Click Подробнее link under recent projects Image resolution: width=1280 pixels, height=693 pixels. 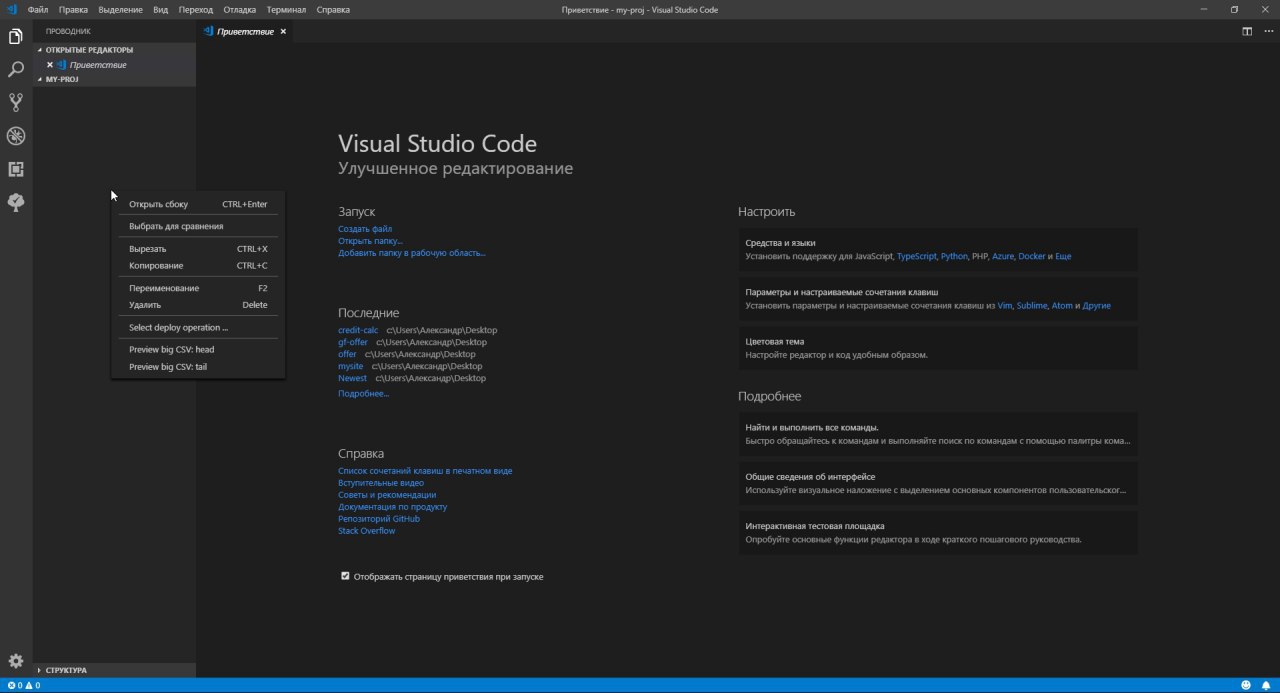tap(363, 394)
